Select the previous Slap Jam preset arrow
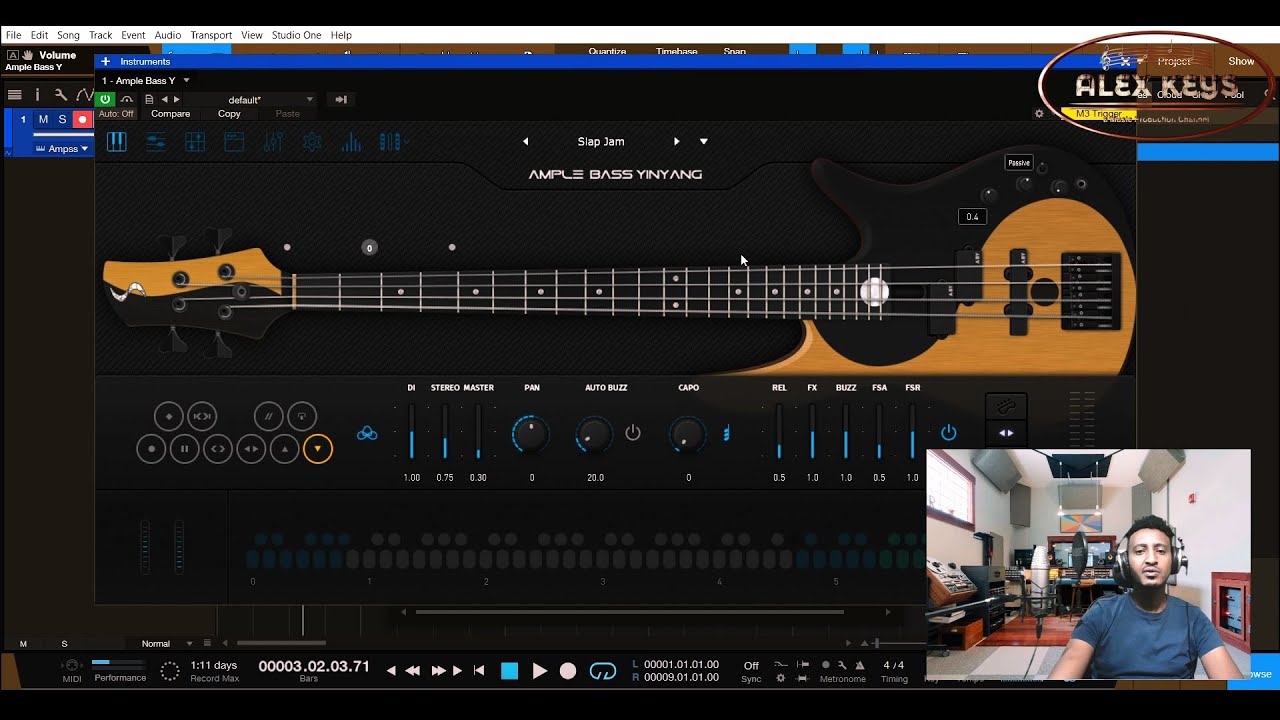1280x720 pixels. coord(525,142)
